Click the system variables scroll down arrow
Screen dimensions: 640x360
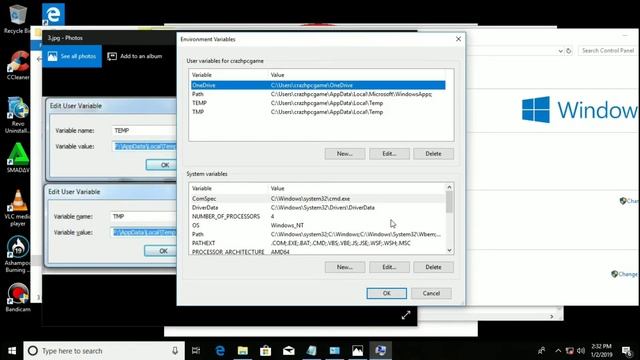[449, 250]
